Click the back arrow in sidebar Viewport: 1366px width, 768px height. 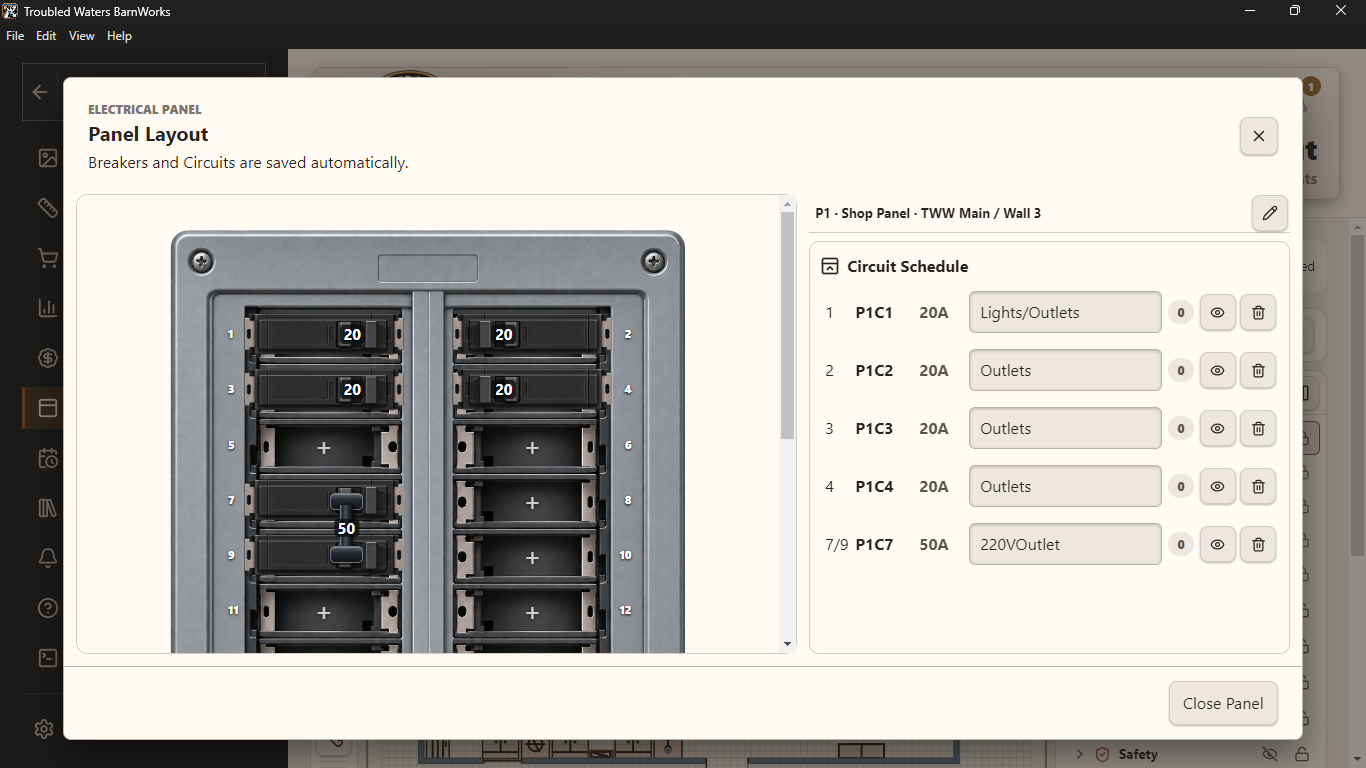pyautogui.click(x=40, y=92)
